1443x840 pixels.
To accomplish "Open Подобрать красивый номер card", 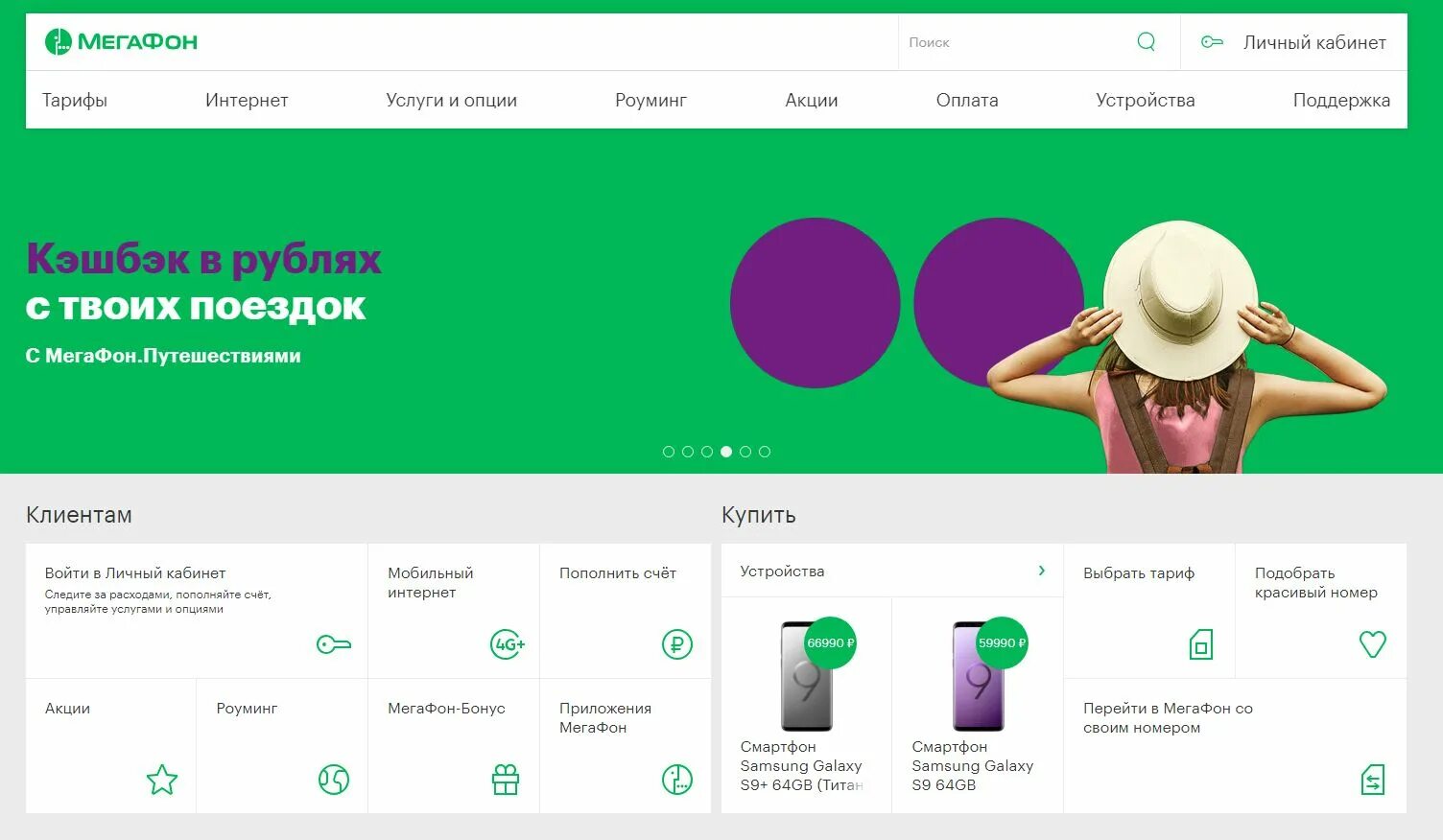I will [x=1321, y=611].
